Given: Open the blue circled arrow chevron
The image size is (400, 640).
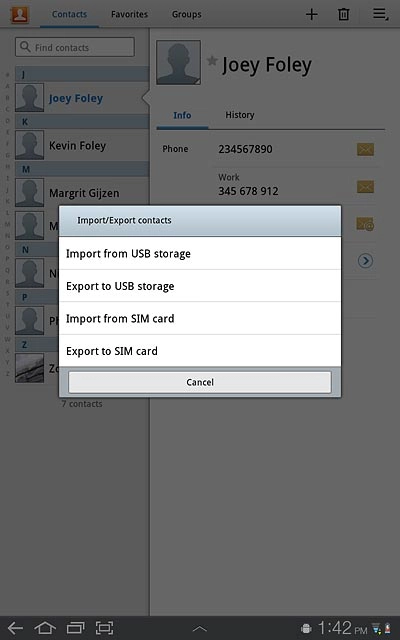Looking at the screenshot, I should pos(365,260).
